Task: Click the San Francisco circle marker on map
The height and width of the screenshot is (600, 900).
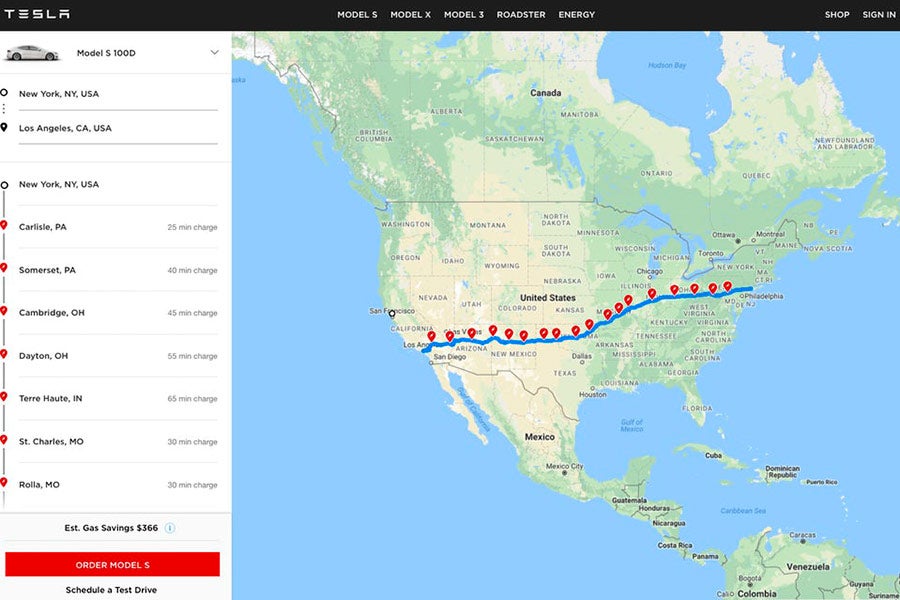Action: pyautogui.click(x=392, y=314)
